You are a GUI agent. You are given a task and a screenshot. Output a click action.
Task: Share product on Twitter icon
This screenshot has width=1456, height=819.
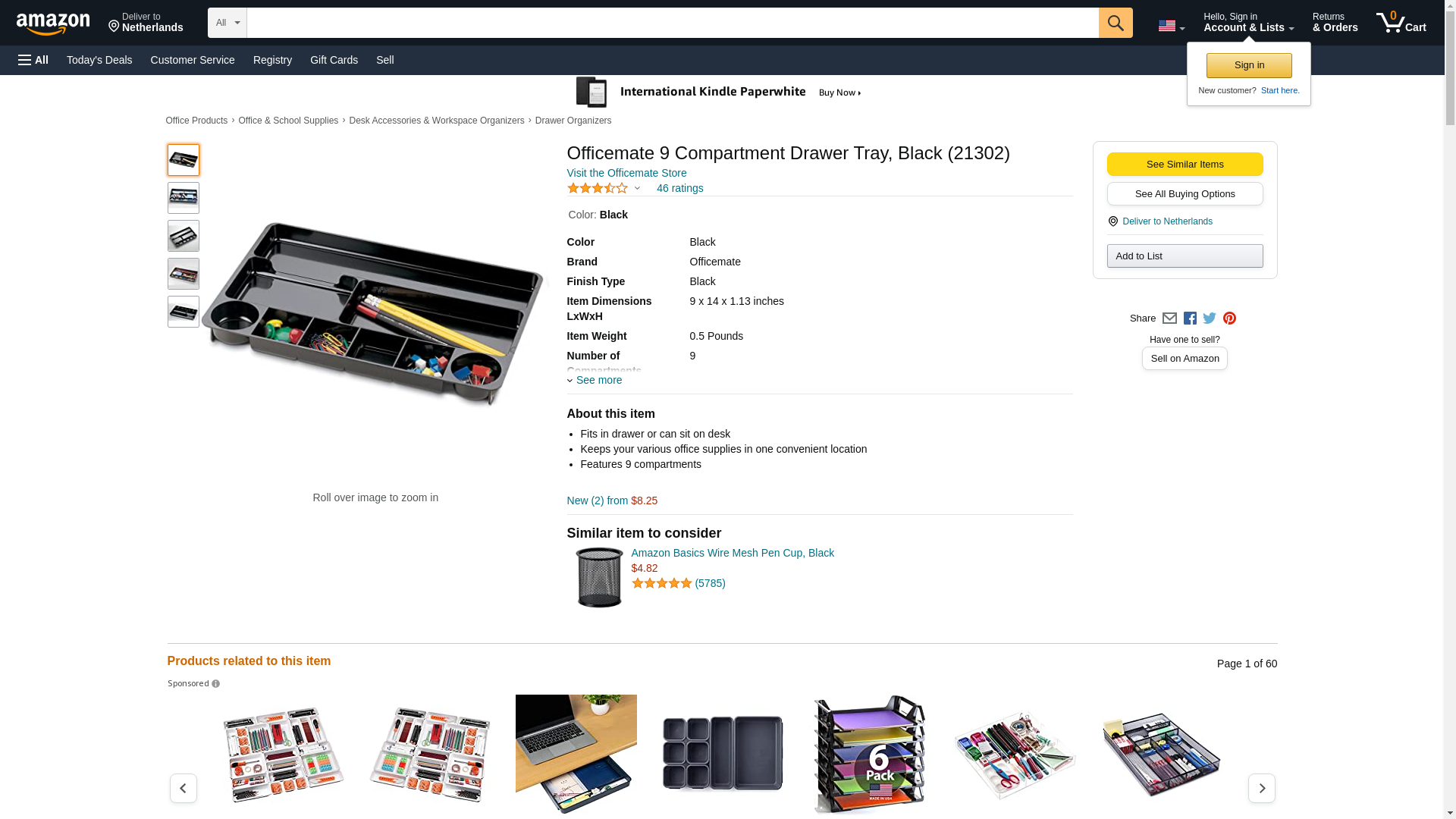click(1210, 318)
